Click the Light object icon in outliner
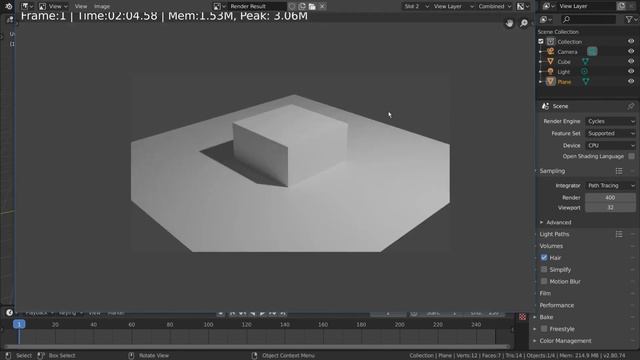640x360 pixels. coord(551,71)
